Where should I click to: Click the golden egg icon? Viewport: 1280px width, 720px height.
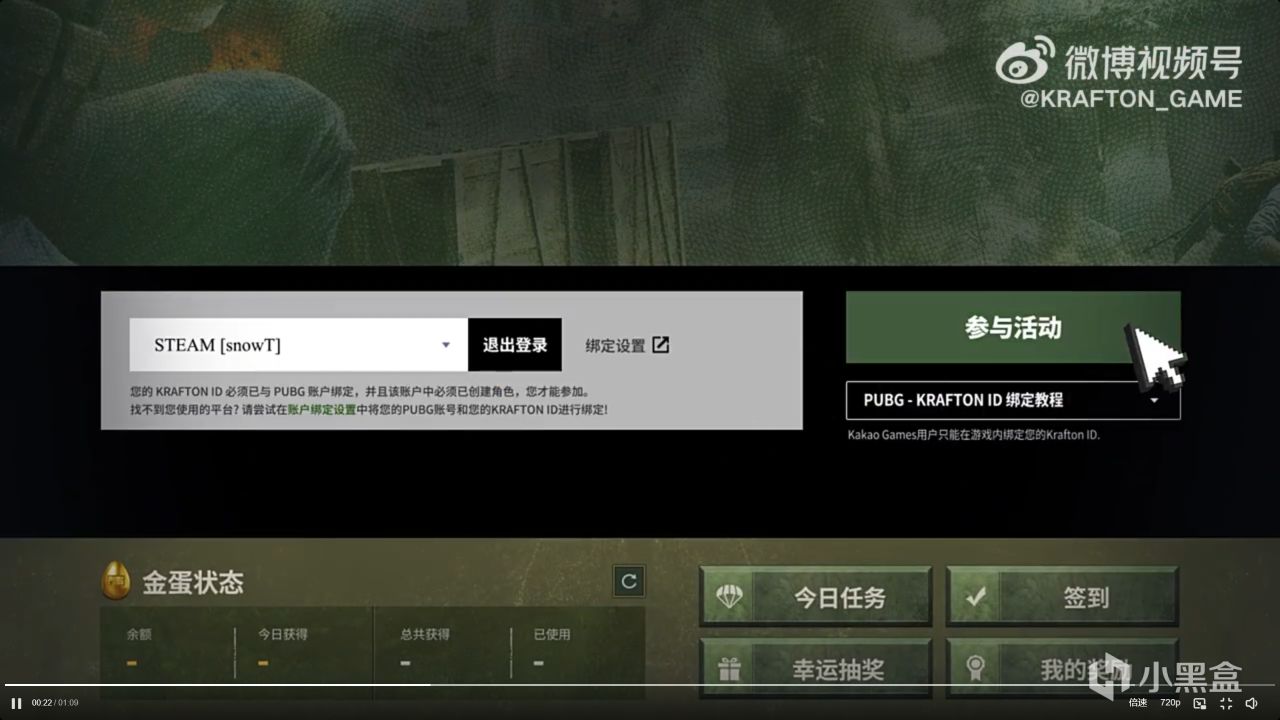point(118,581)
